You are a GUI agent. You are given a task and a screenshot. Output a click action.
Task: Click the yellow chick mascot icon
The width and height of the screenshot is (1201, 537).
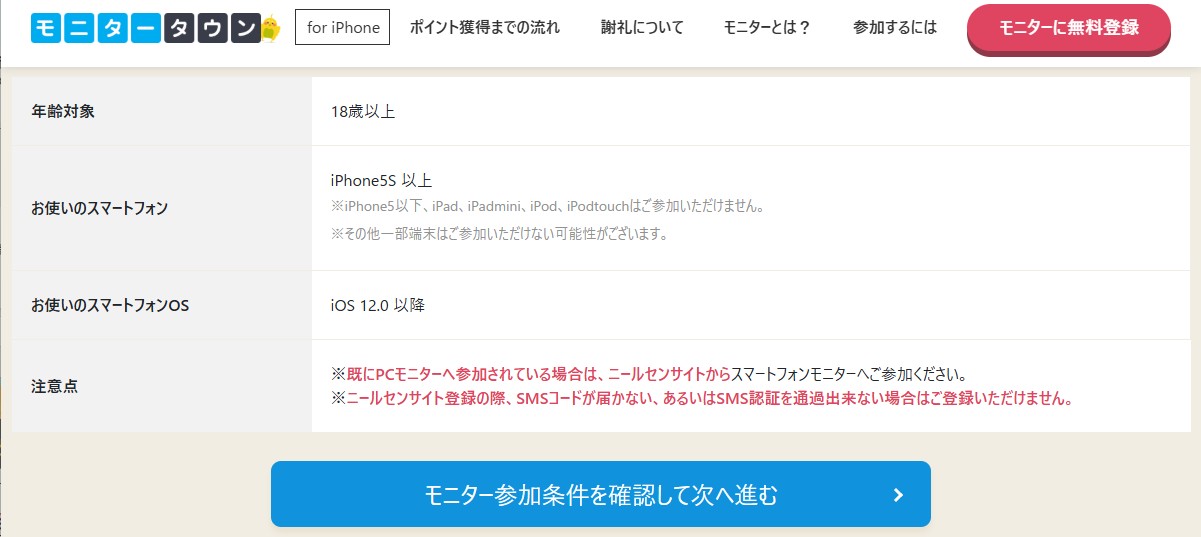[270, 29]
